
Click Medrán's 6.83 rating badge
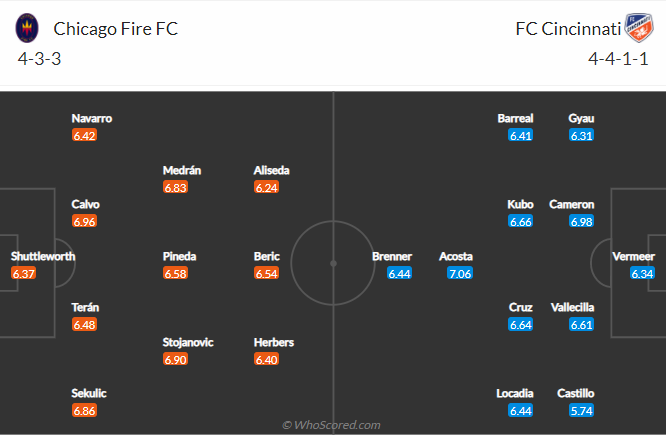tap(175, 187)
